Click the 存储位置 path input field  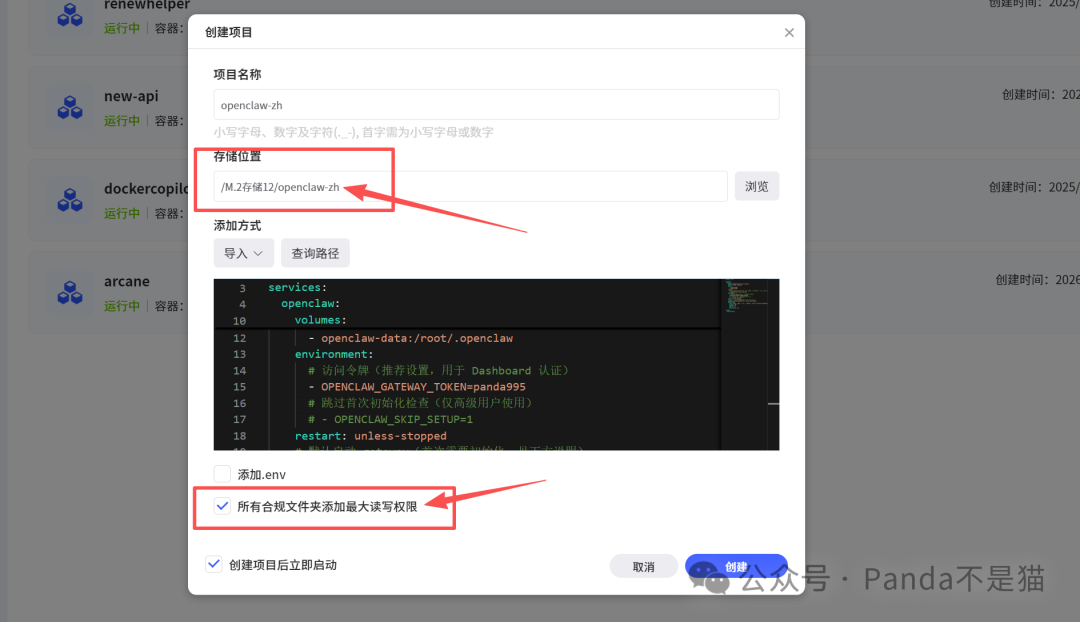(x=470, y=187)
